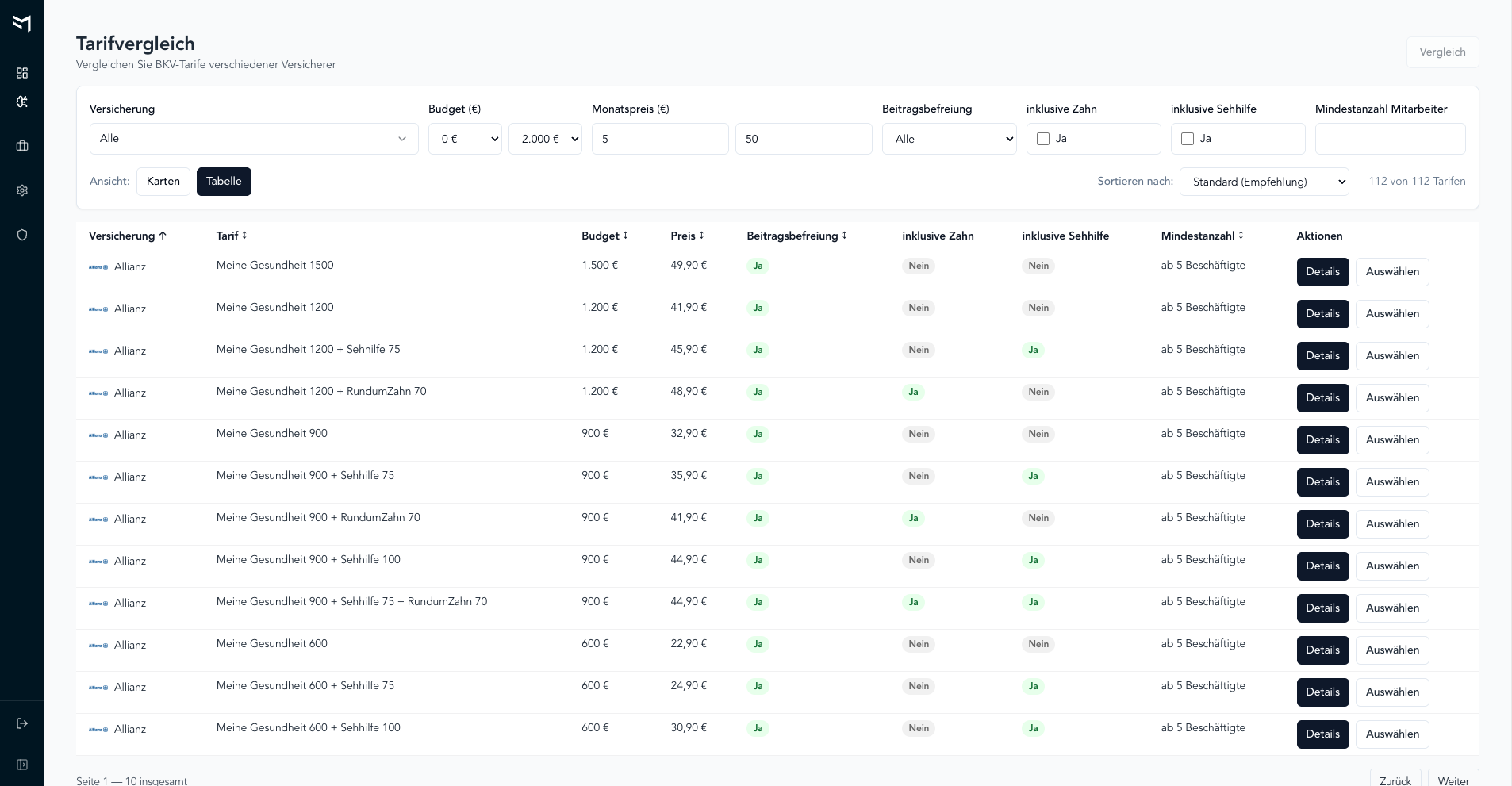Click the Vergleich button at top right
This screenshot has width=1512, height=786.
(x=1442, y=52)
